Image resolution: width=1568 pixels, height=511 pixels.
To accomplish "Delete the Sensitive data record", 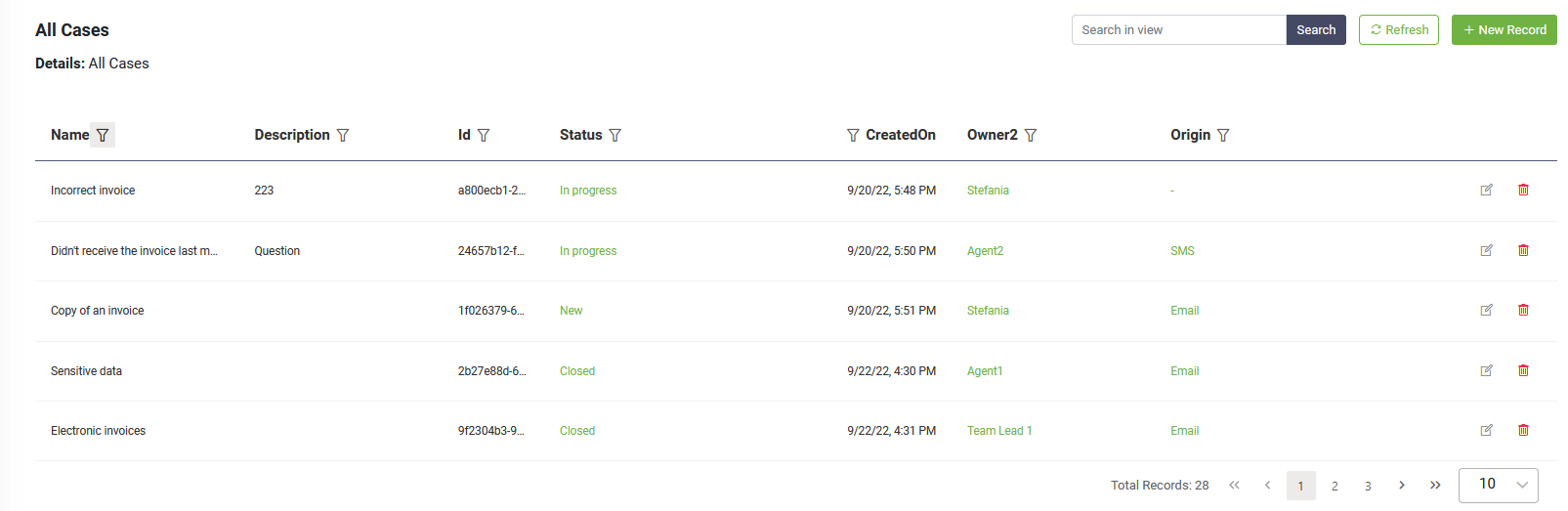I will point(1523,370).
